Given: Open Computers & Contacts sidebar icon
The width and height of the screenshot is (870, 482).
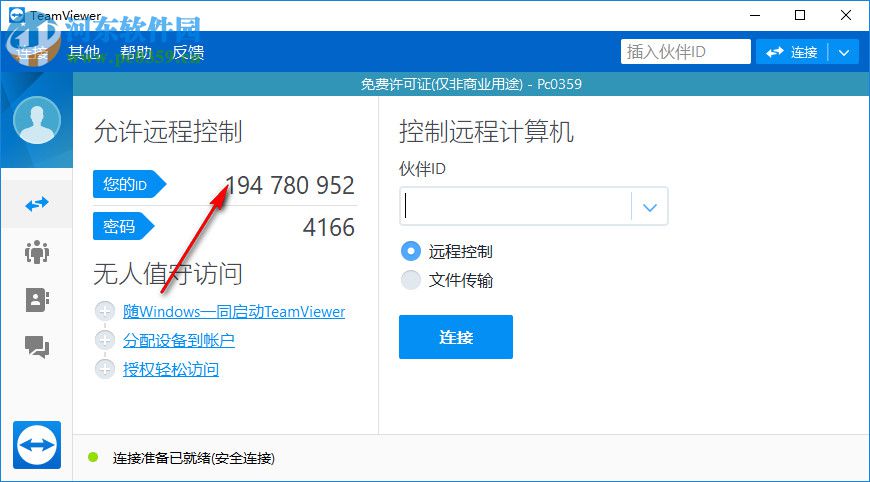Looking at the screenshot, I should (x=37, y=300).
